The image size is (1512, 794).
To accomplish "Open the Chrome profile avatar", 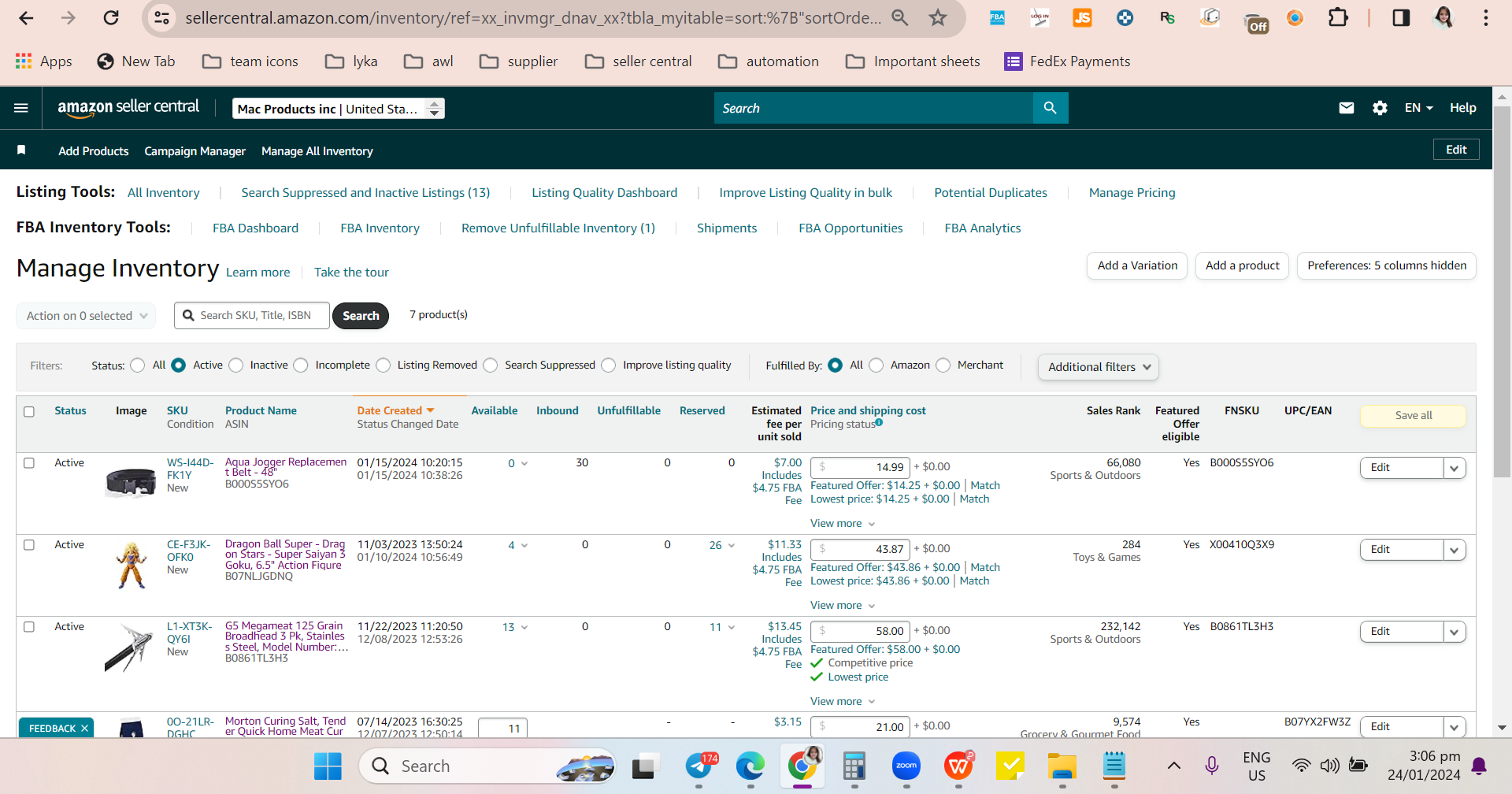I will 1443,17.
